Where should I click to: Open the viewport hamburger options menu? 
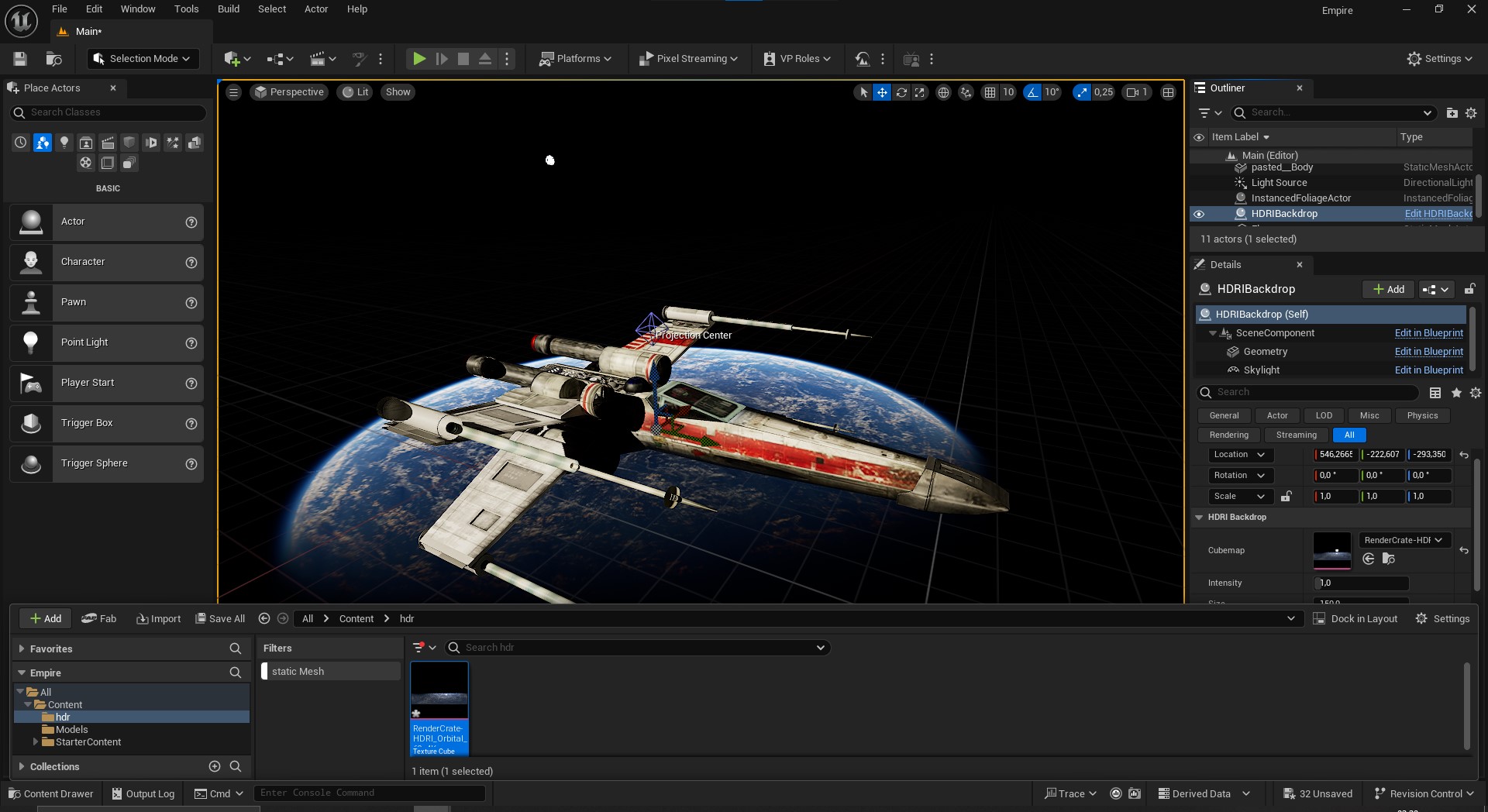coord(233,92)
